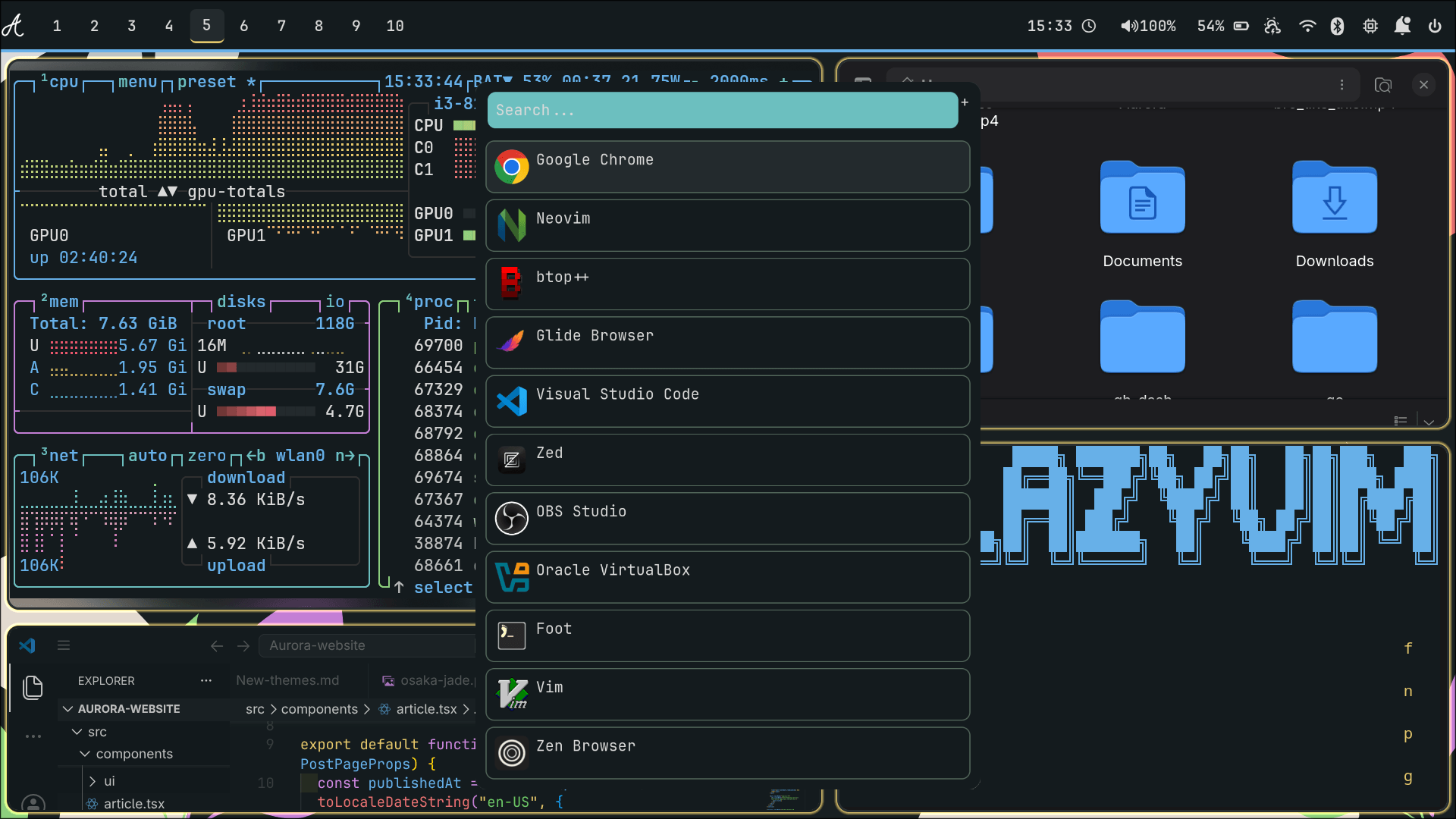
Task: Open the VS Code Accounts icon
Action: [x=33, y=803]
